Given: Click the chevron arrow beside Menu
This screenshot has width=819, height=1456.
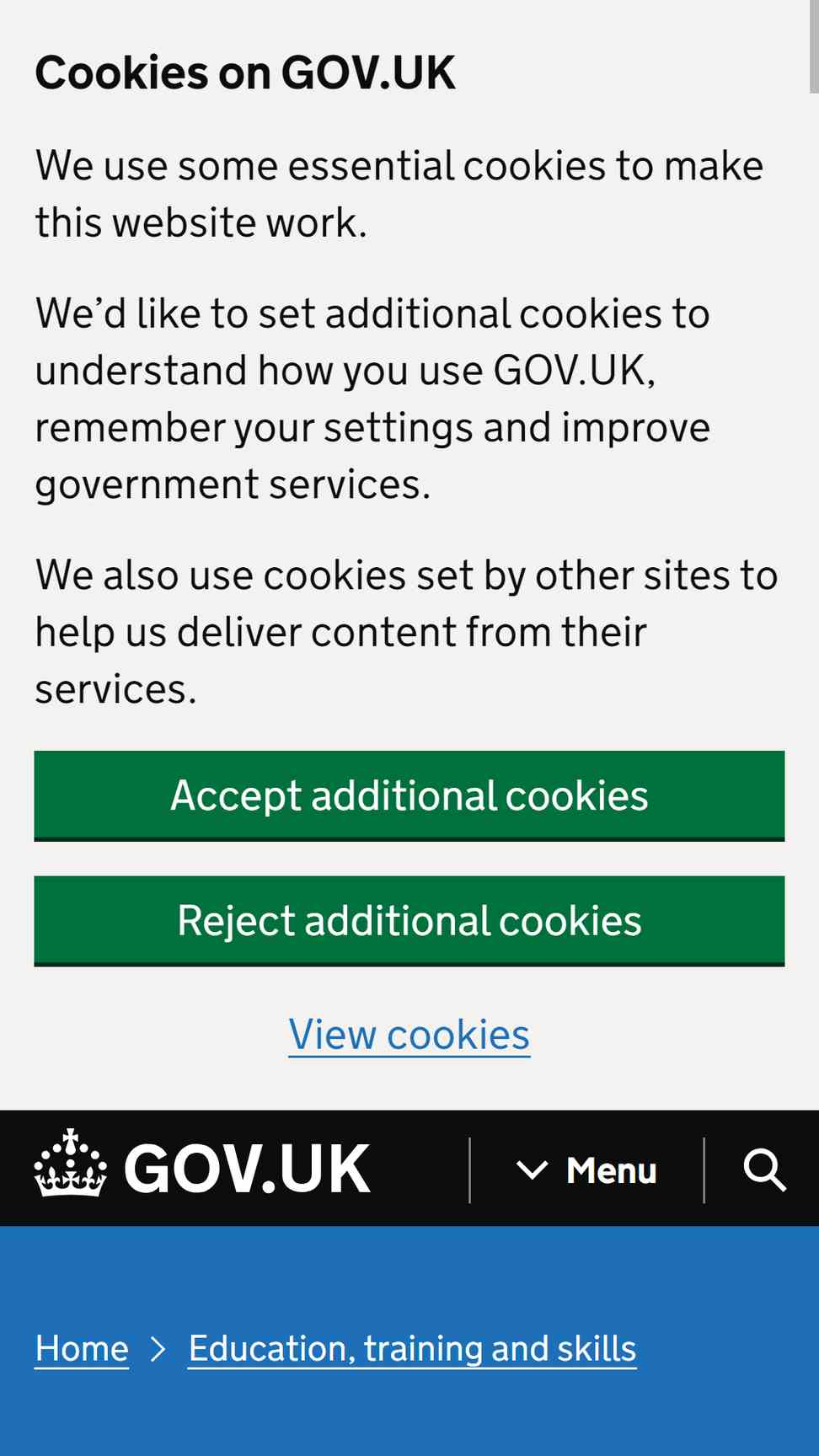Looking at the screenshot, I should pyautogui.click(x=532, y=1170).
